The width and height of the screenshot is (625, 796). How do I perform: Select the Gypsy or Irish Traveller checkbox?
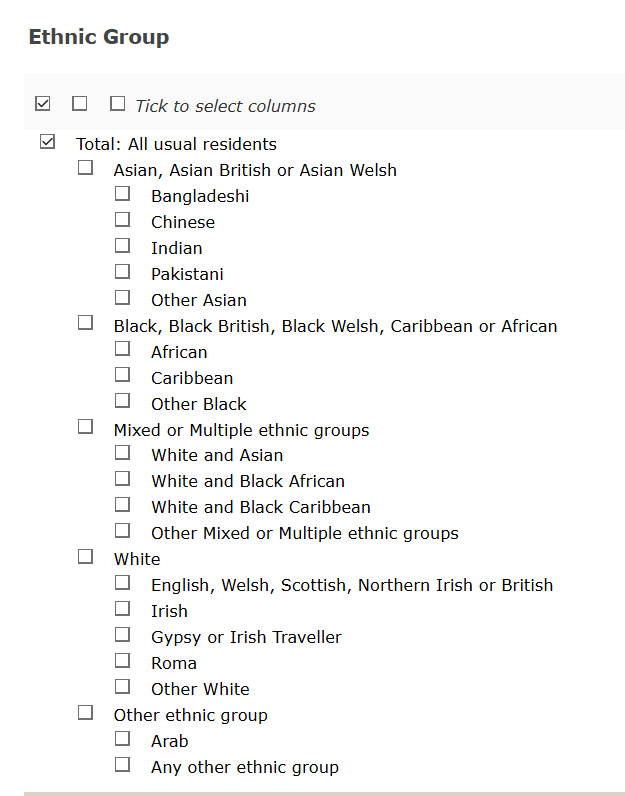122,635
